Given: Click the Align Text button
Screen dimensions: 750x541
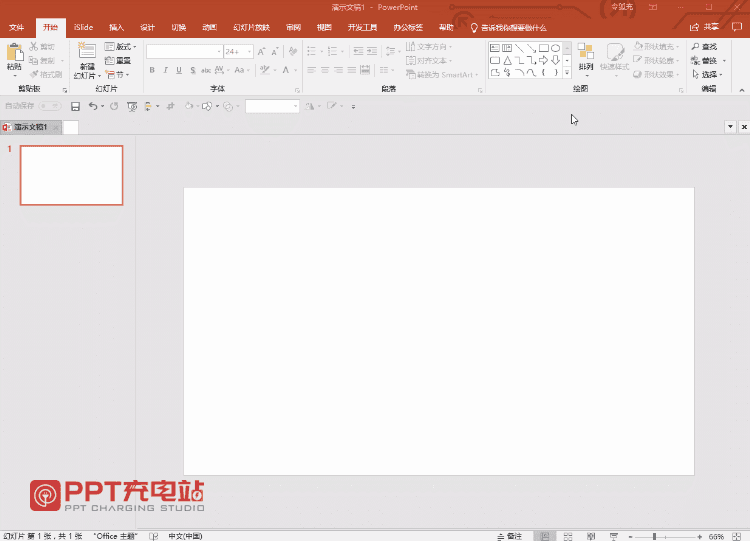Looking at the screenshot, I should (429, 61).
